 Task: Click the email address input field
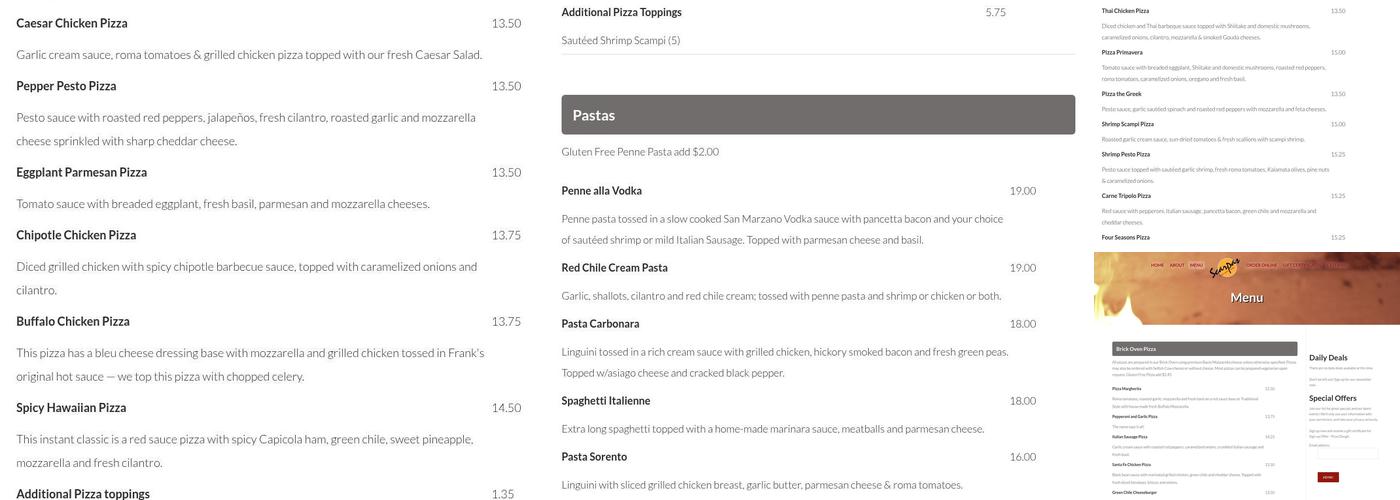[1348, 454]
